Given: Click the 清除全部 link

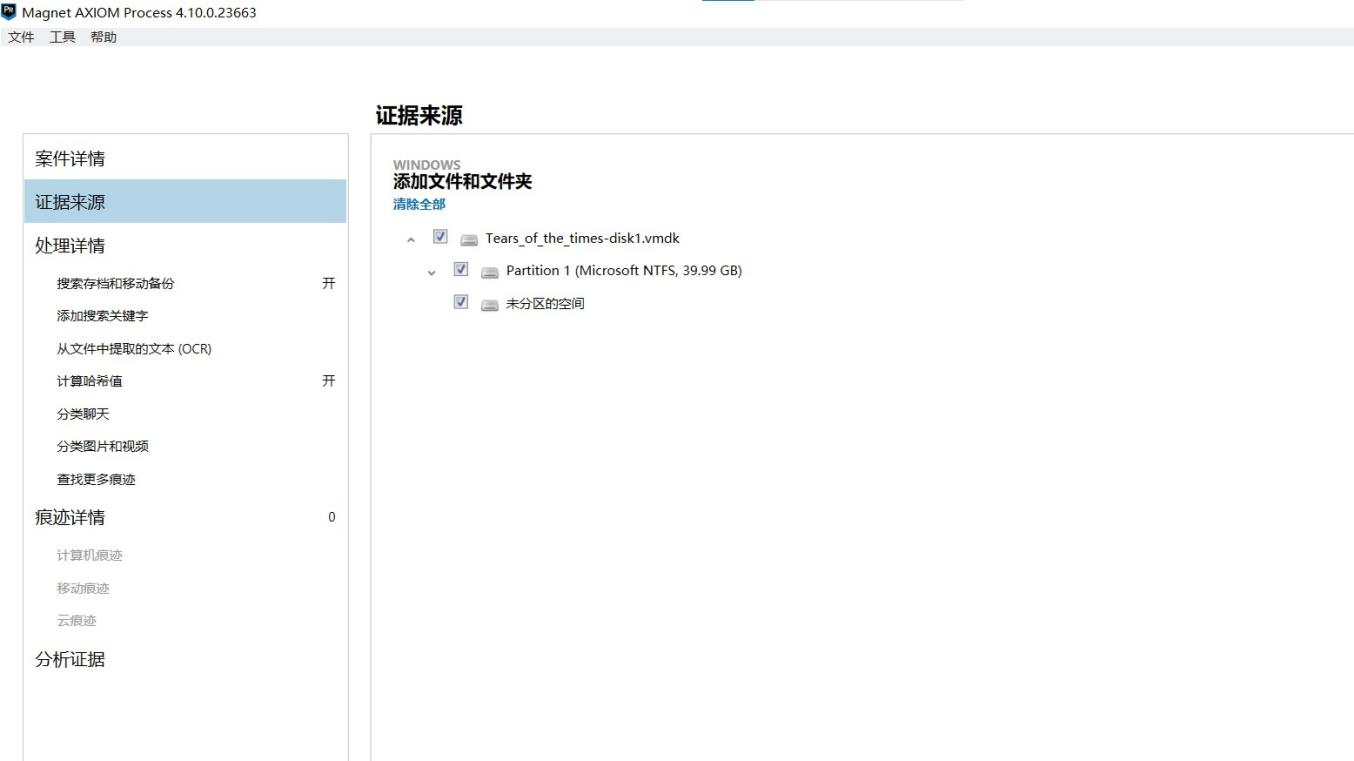Looking at the screenshot, I should pos(419,204).
